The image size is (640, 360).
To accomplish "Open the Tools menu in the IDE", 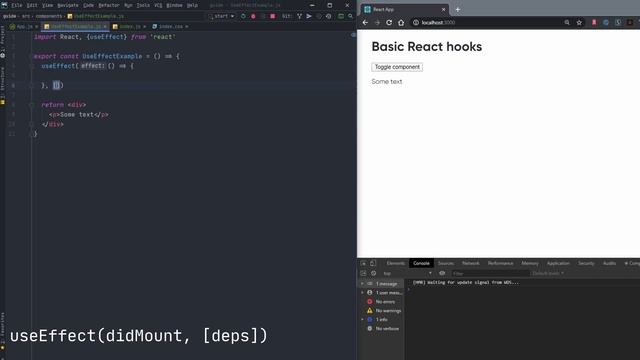I will click(143, 5).
